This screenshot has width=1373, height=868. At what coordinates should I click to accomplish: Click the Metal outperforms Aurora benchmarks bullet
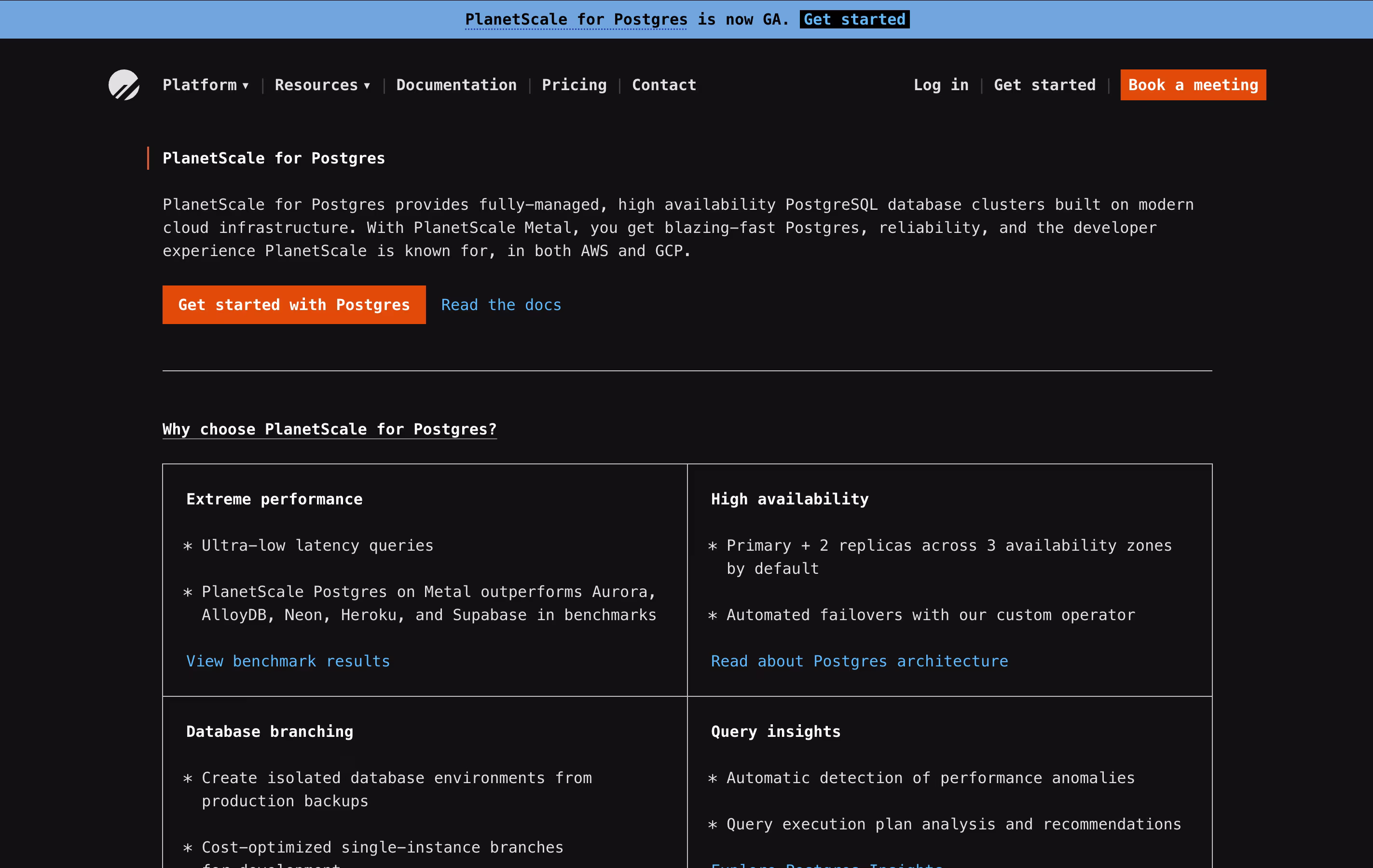click(x=429, y=604)
